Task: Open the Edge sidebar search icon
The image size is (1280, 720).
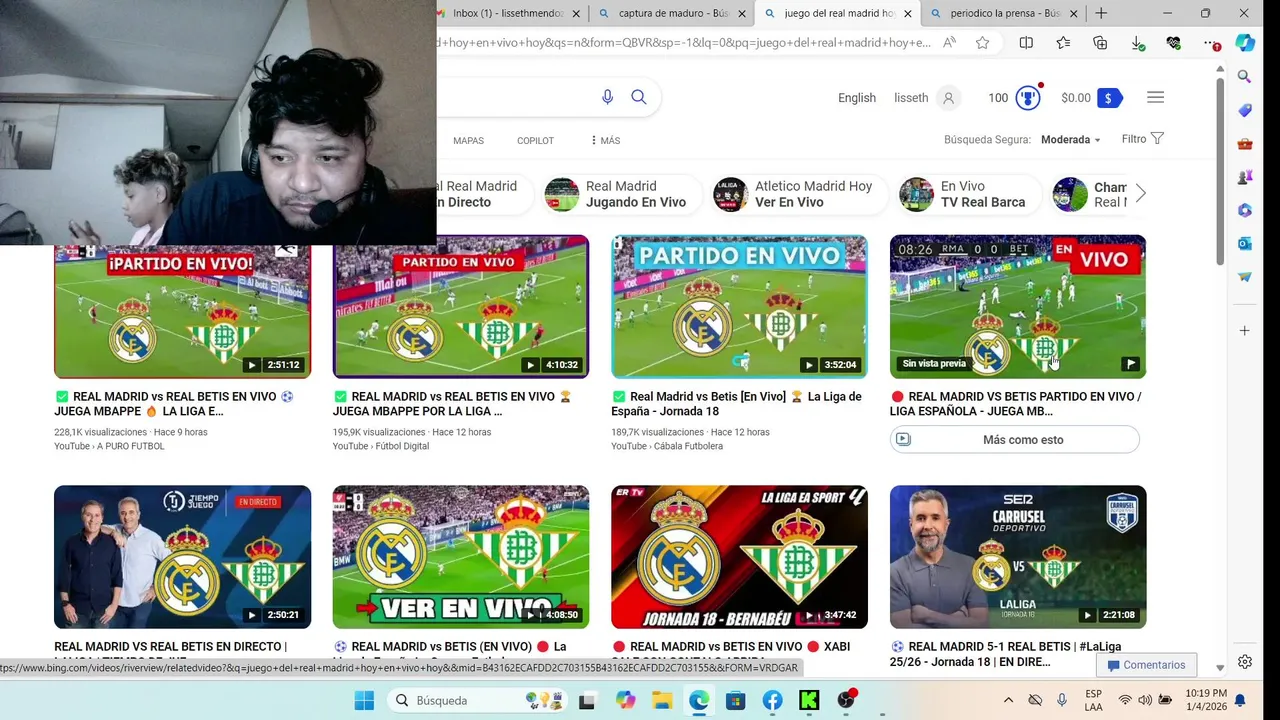Action: (1245, 76)
